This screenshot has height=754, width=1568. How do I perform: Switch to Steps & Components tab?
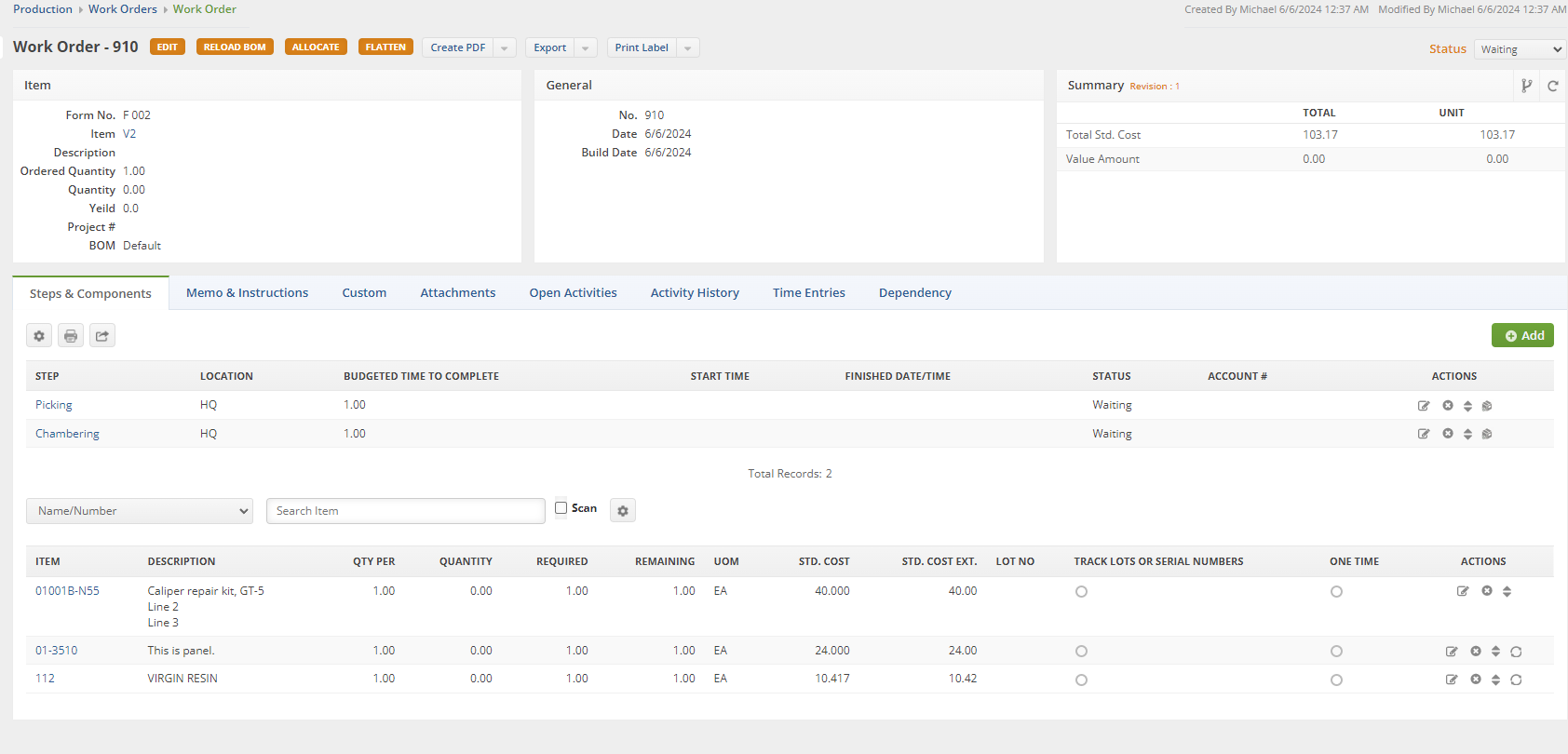click(90, 293)
